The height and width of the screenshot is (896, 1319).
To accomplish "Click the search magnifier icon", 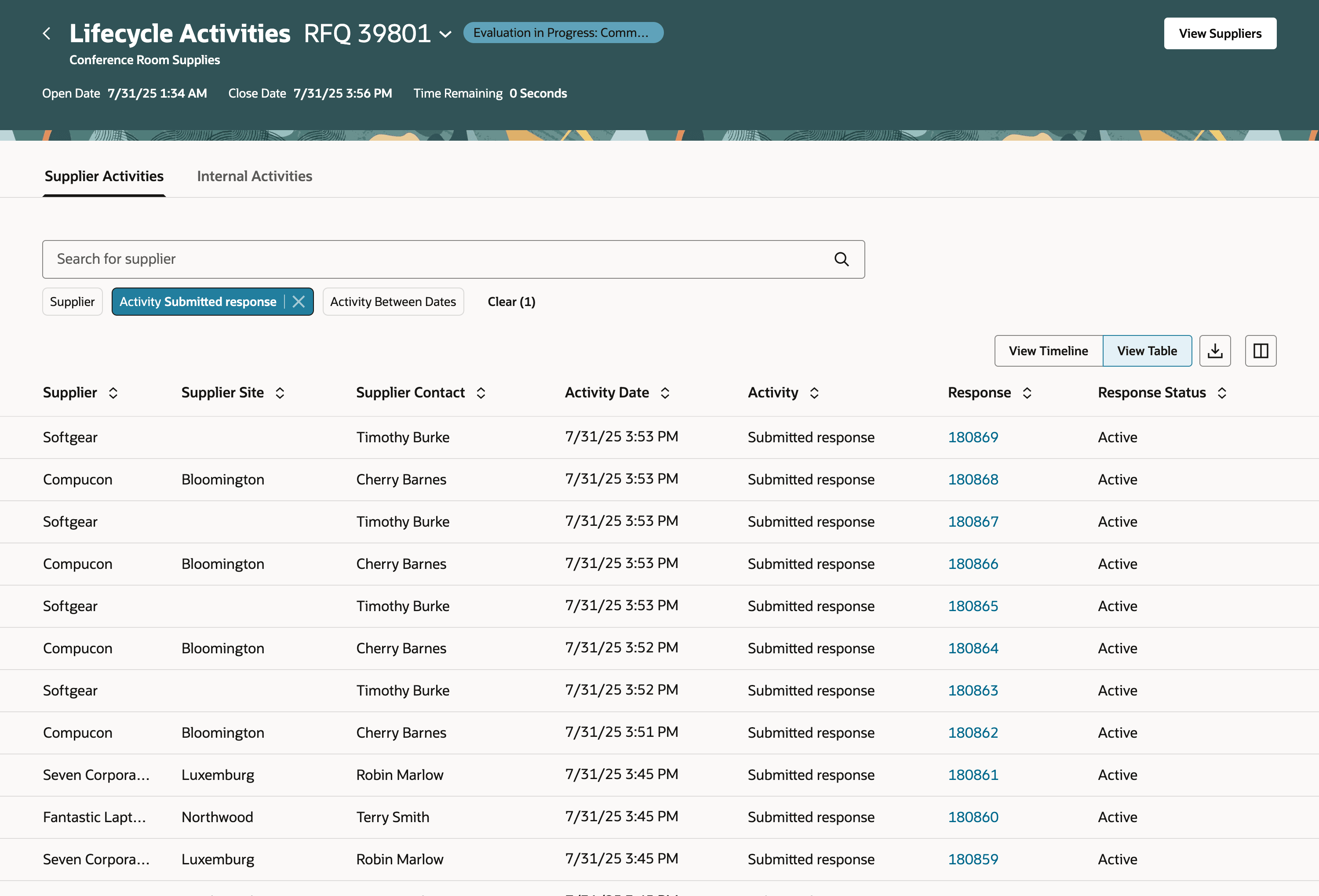I will (x=841, y=259).
